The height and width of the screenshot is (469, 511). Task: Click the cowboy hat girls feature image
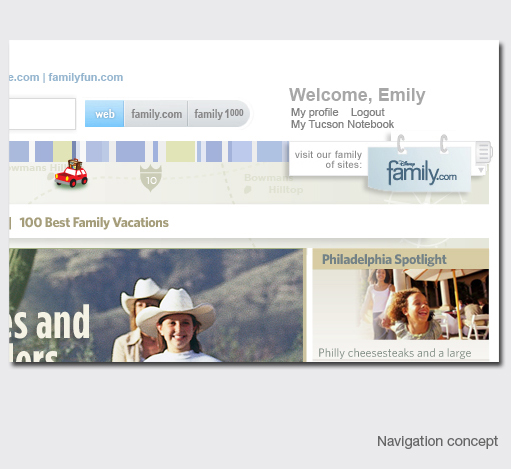pos(156,305)
